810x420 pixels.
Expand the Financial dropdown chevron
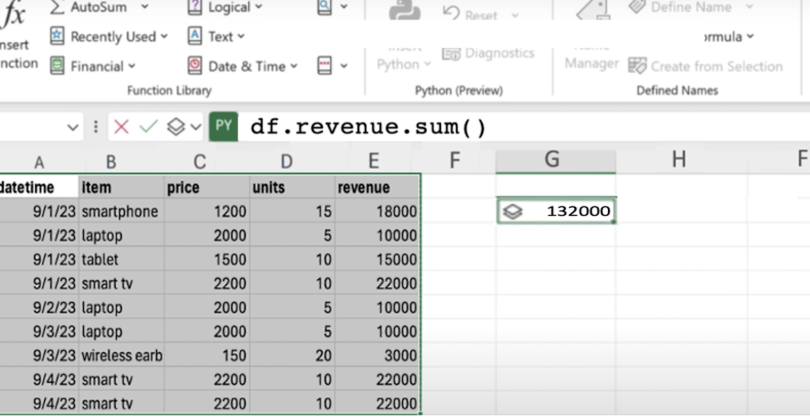pyautogui.click(x=132, y=66)
